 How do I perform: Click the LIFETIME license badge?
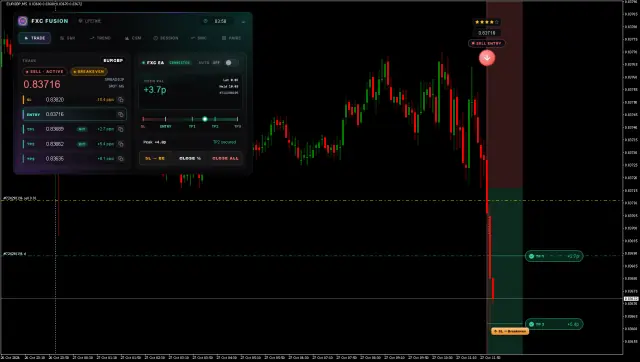90,21
